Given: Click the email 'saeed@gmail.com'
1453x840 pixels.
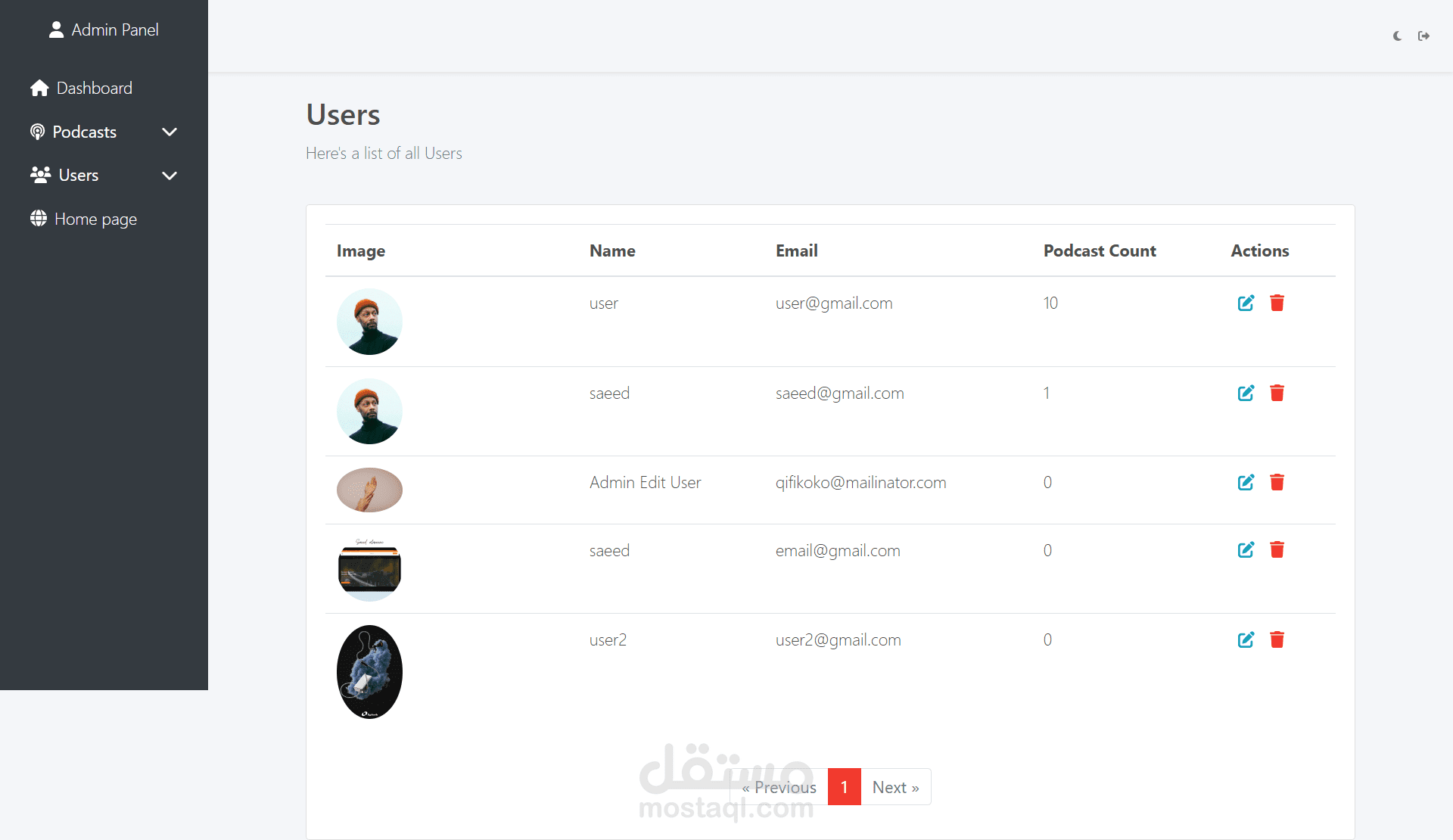Looking at the screenshot, I should (839, 393).
